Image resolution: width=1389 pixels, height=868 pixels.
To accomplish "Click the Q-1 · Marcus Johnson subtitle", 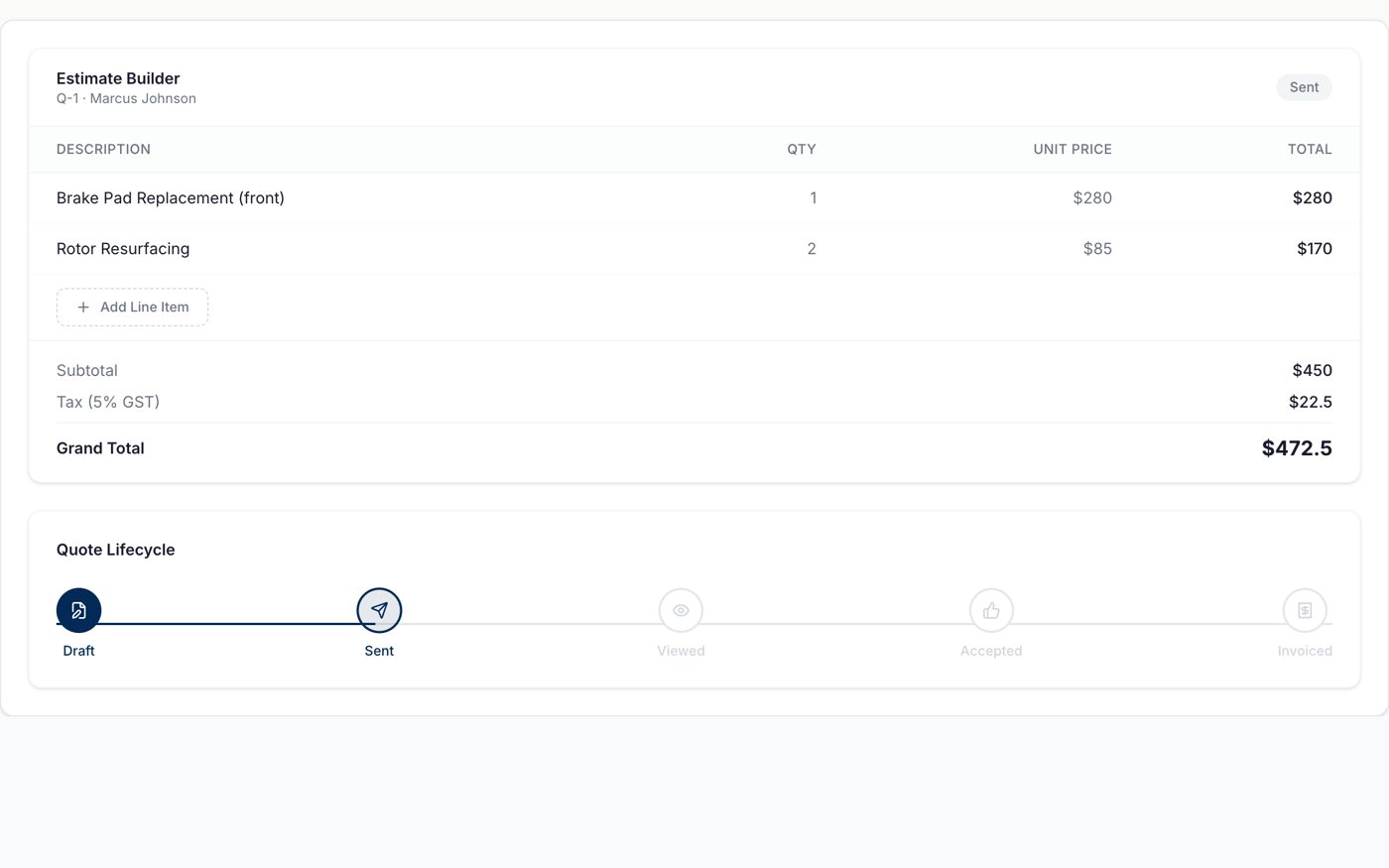I will (126, 99).
